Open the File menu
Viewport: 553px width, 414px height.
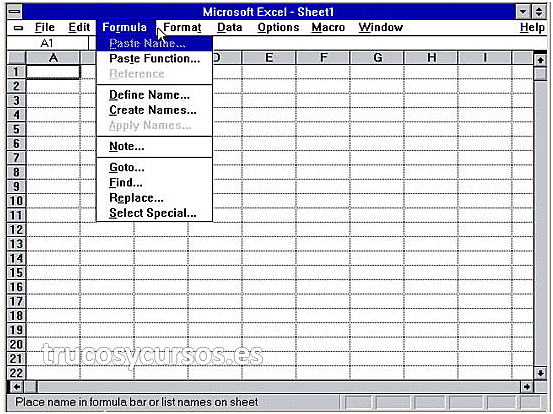tap(45, 28)
